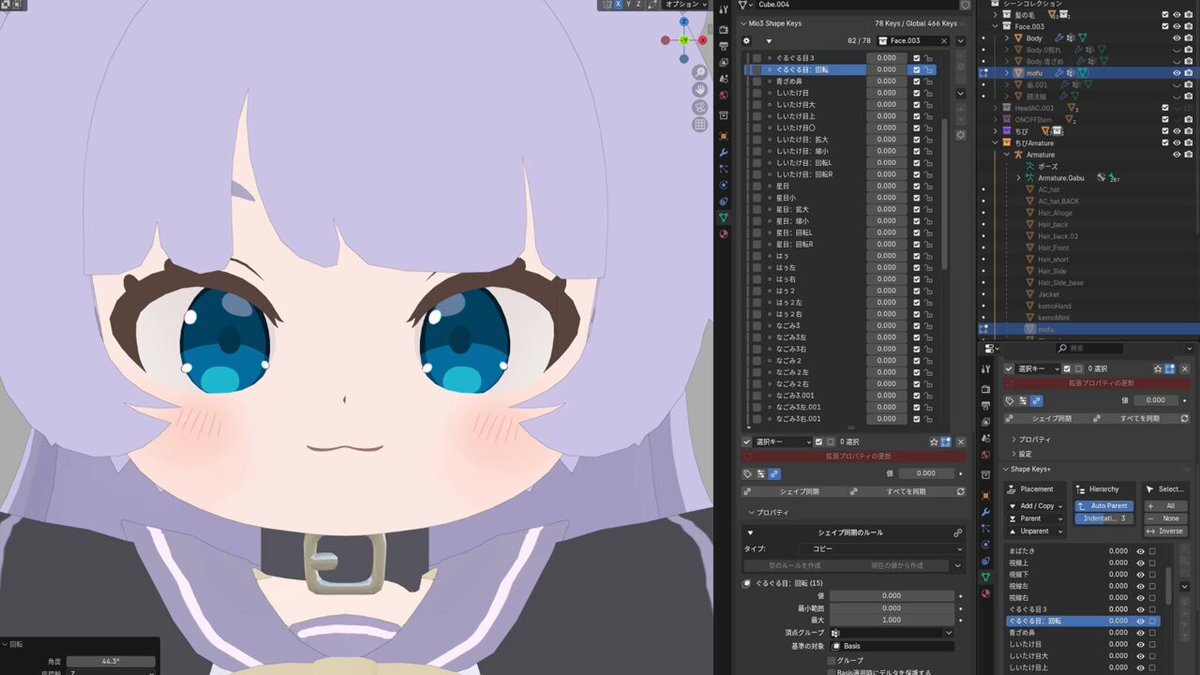The height and width of the screenshot is (675, 1200).
Task: Switch perspective with the grid icon
Action: 700,125
